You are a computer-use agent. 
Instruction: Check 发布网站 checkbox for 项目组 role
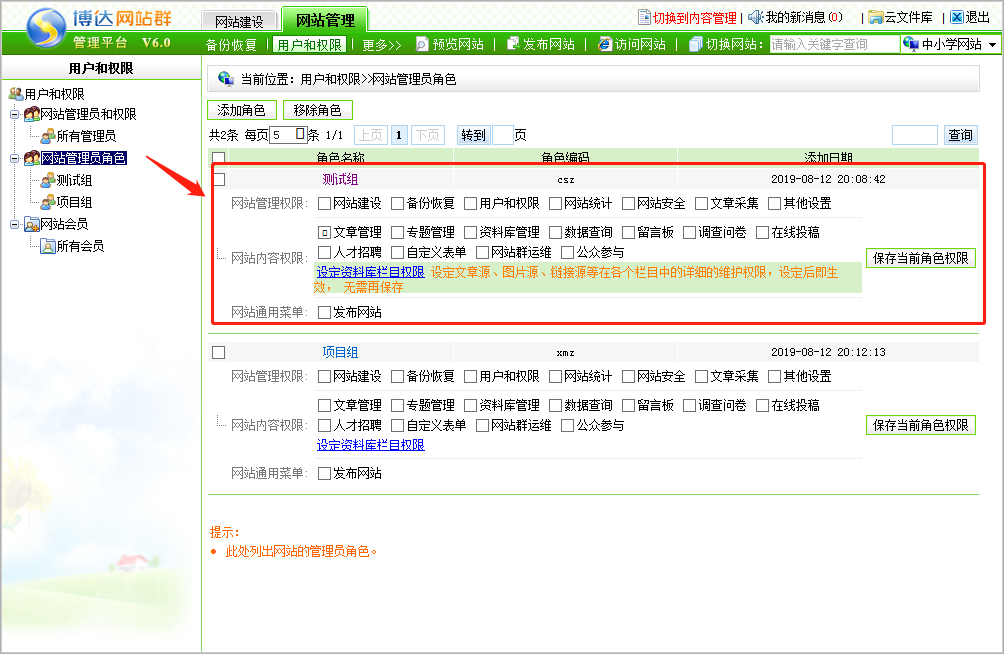point(324,474)
